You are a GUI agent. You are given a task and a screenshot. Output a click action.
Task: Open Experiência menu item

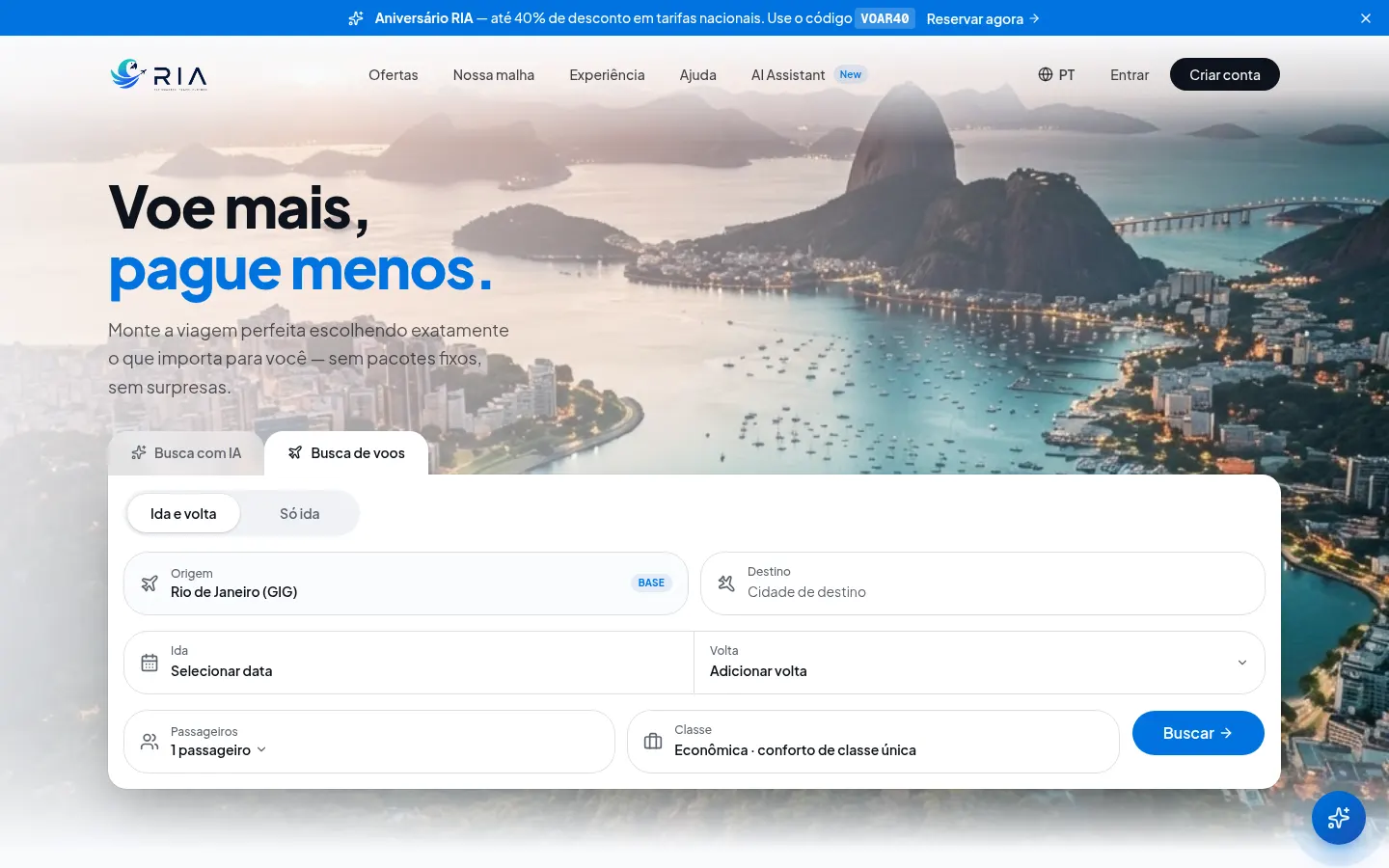click(x=607, y=74)
